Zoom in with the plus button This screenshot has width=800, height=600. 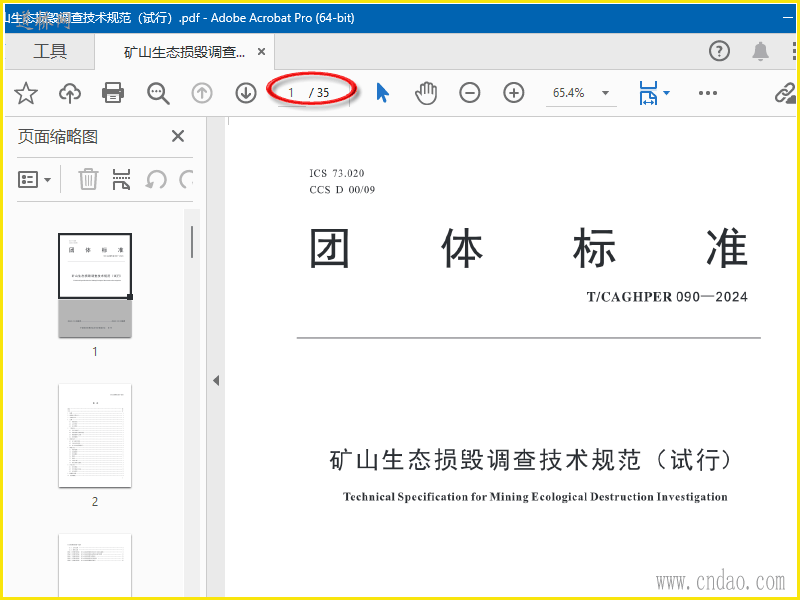coord(514,93)
